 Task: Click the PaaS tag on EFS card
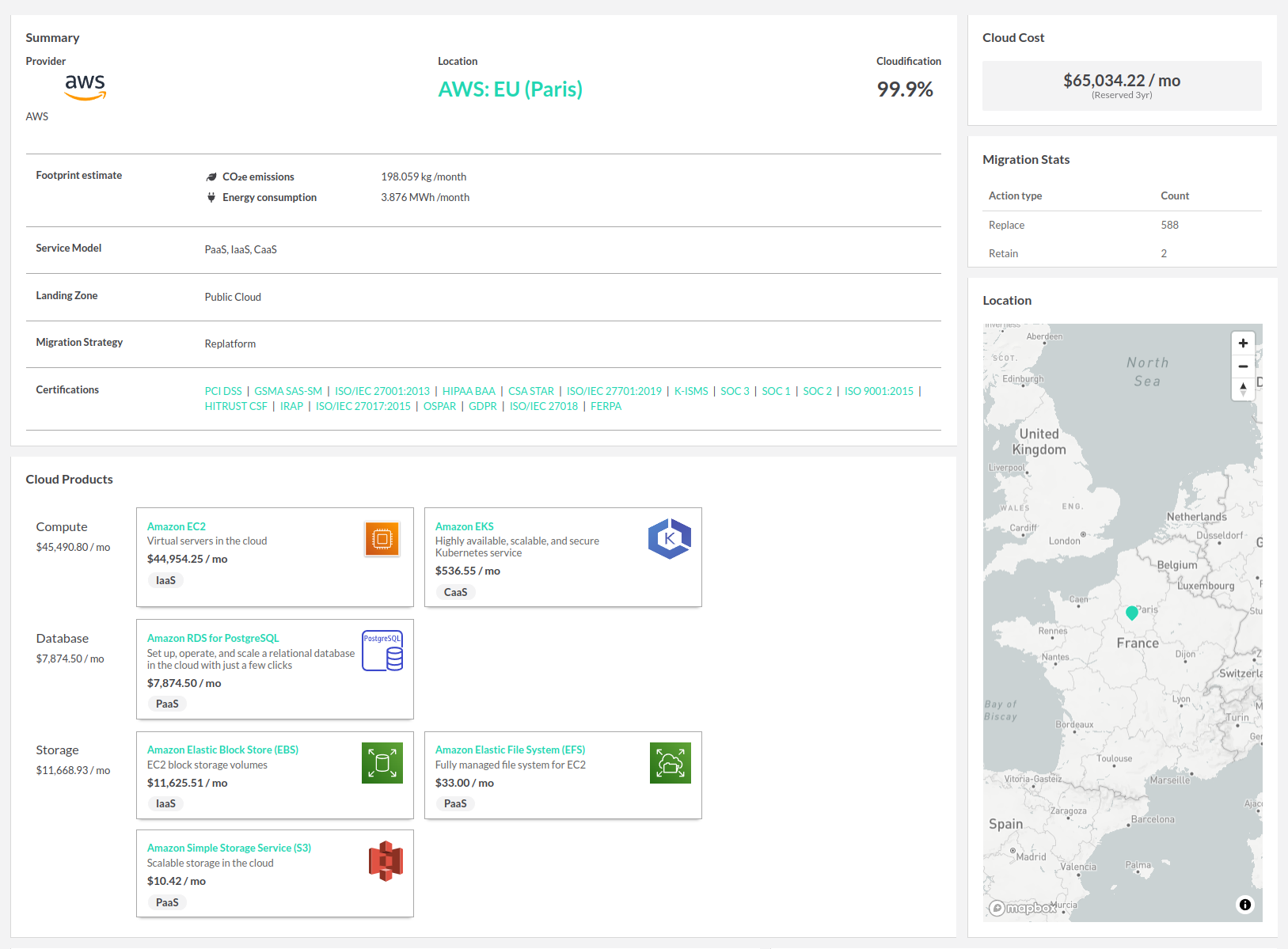click(455, 803)
